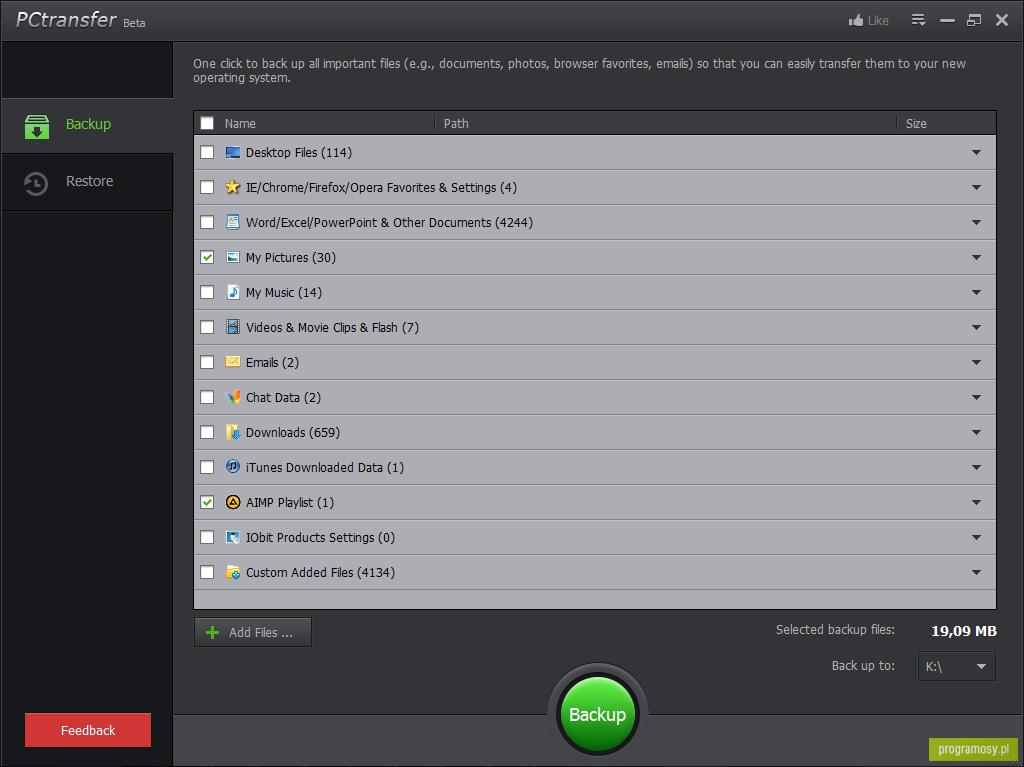Expand the iTunes Downloaded Data row
1024x767 pixels.
(976, 467)
